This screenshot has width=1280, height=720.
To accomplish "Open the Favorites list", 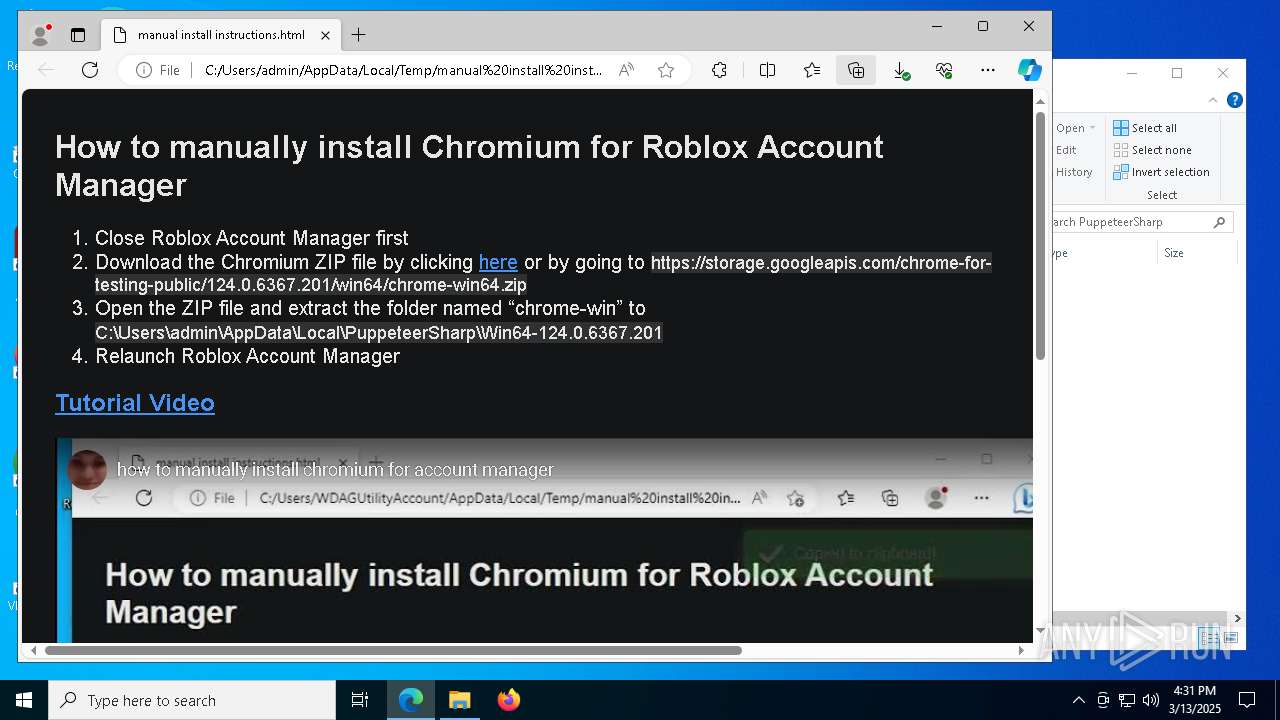I will click(x=812, y=70).
